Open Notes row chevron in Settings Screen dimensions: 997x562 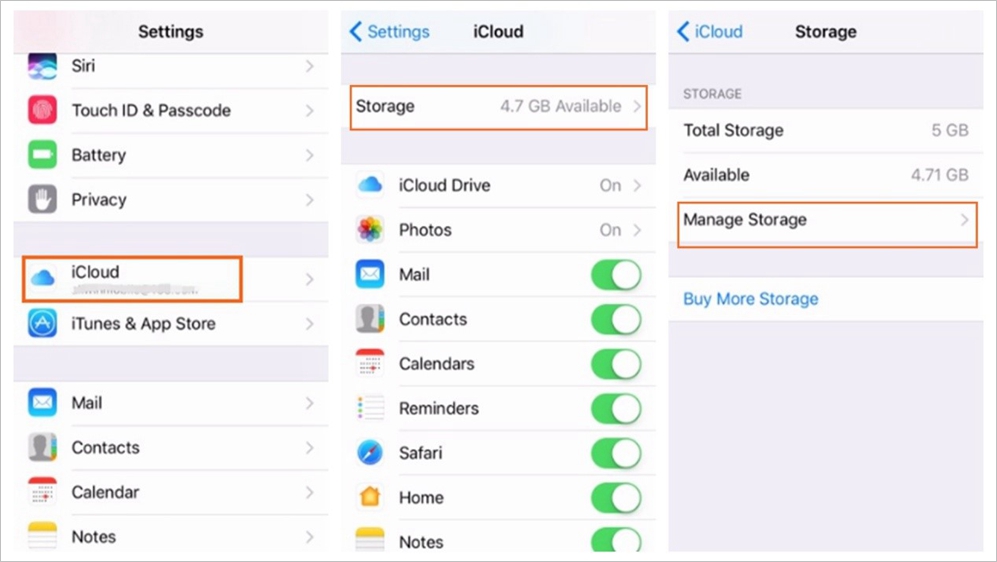[310, 537]
